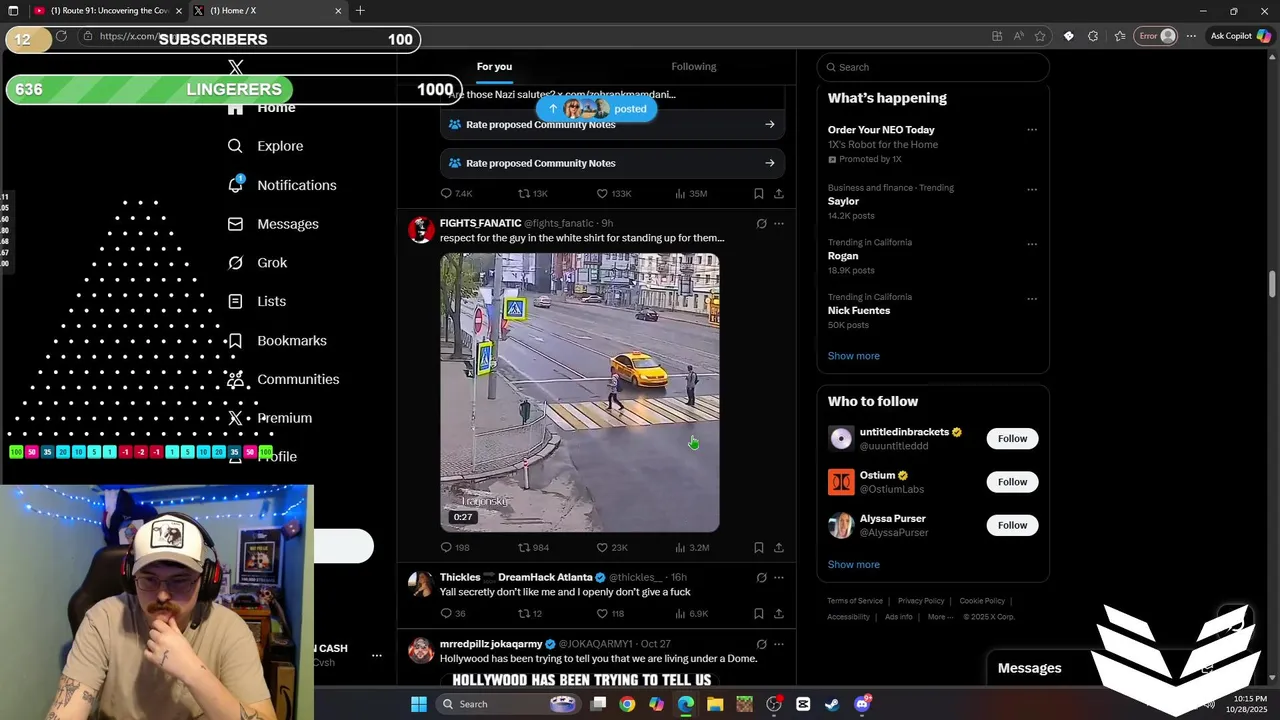
Task: Open Notifications in X sidebar
Action: tap(282, 185)
